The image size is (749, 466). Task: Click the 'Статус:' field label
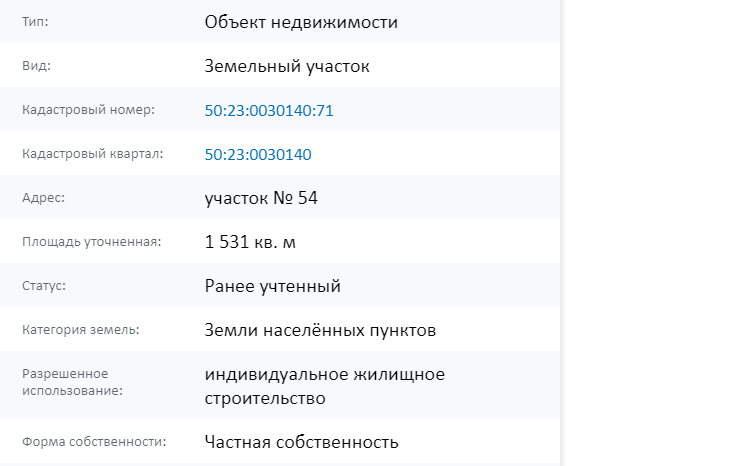[44, 286]
